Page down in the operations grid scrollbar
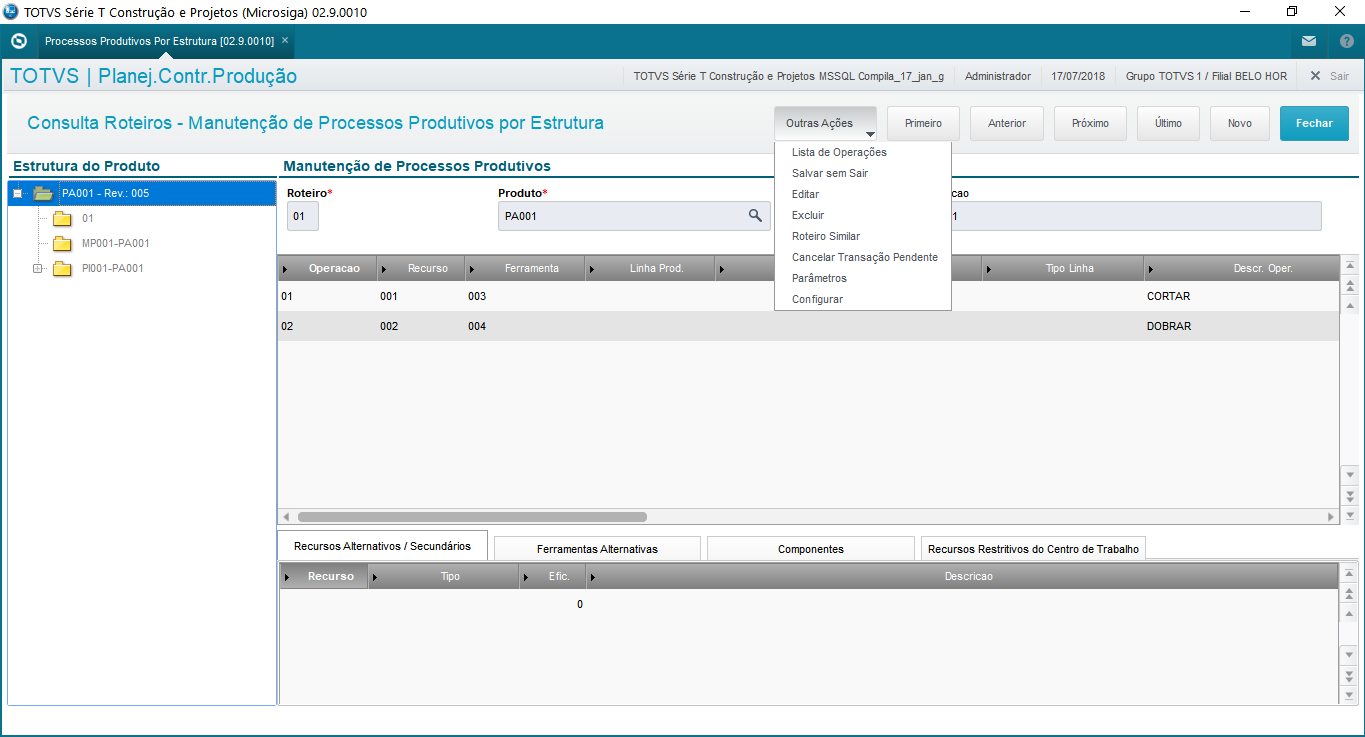This screenshot has width=1365, height=737. 1350,495
